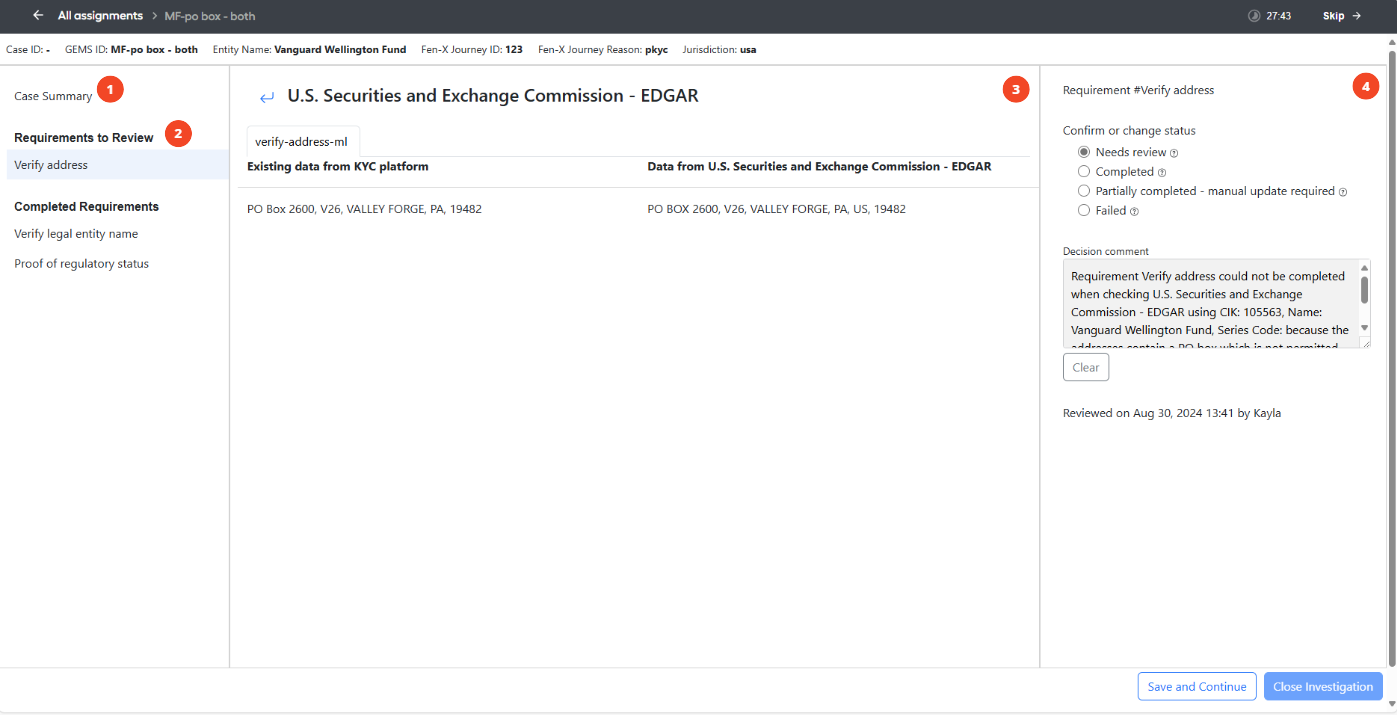The width and height of the screenshot is (1397, 715).
Task: Click Entity Name Vanguard Wellington Fund
Action: tap(309, 49)
